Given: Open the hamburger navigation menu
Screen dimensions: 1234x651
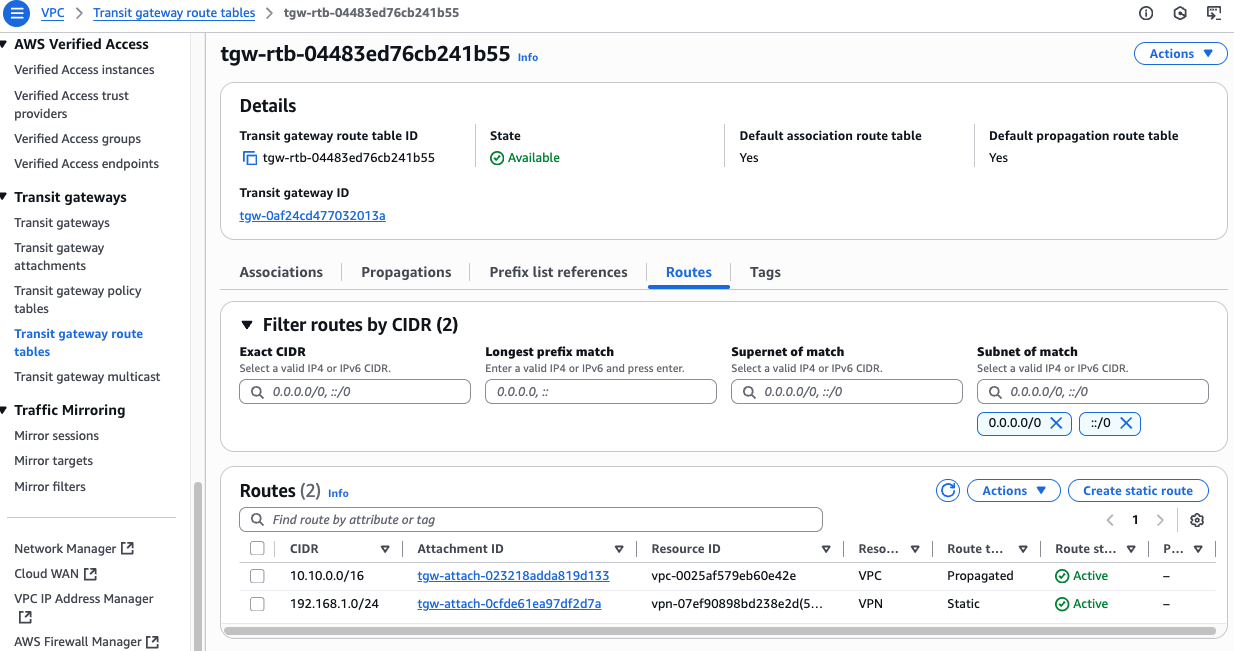Looking at the screenshot, I should [x=17, y=13].
